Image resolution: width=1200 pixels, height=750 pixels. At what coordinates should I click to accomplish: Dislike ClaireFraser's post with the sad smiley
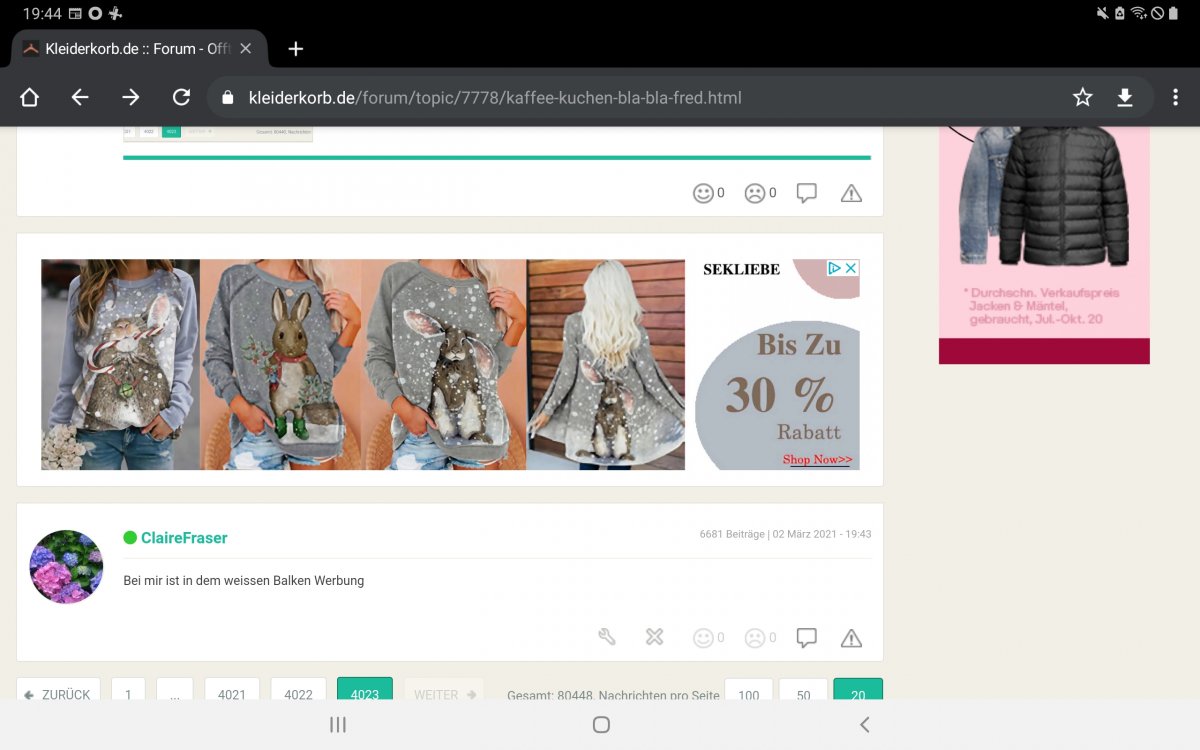755,637
